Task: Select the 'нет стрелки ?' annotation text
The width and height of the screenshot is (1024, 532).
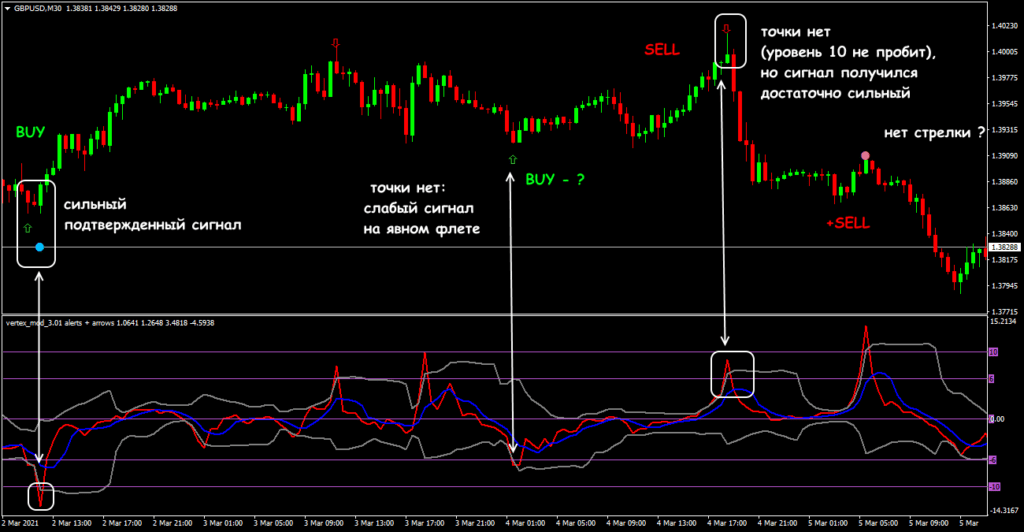Action: click(928, 133)
